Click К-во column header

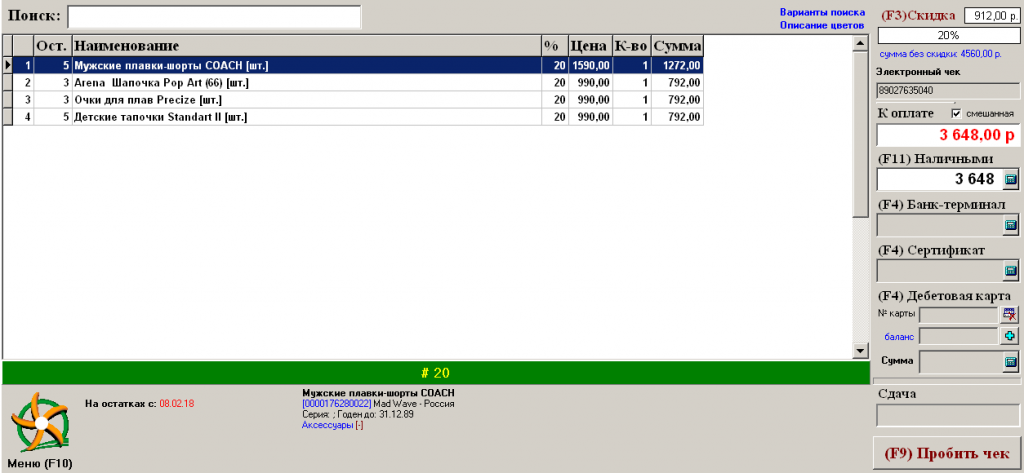pyautogui.click(x=632, y=46)
